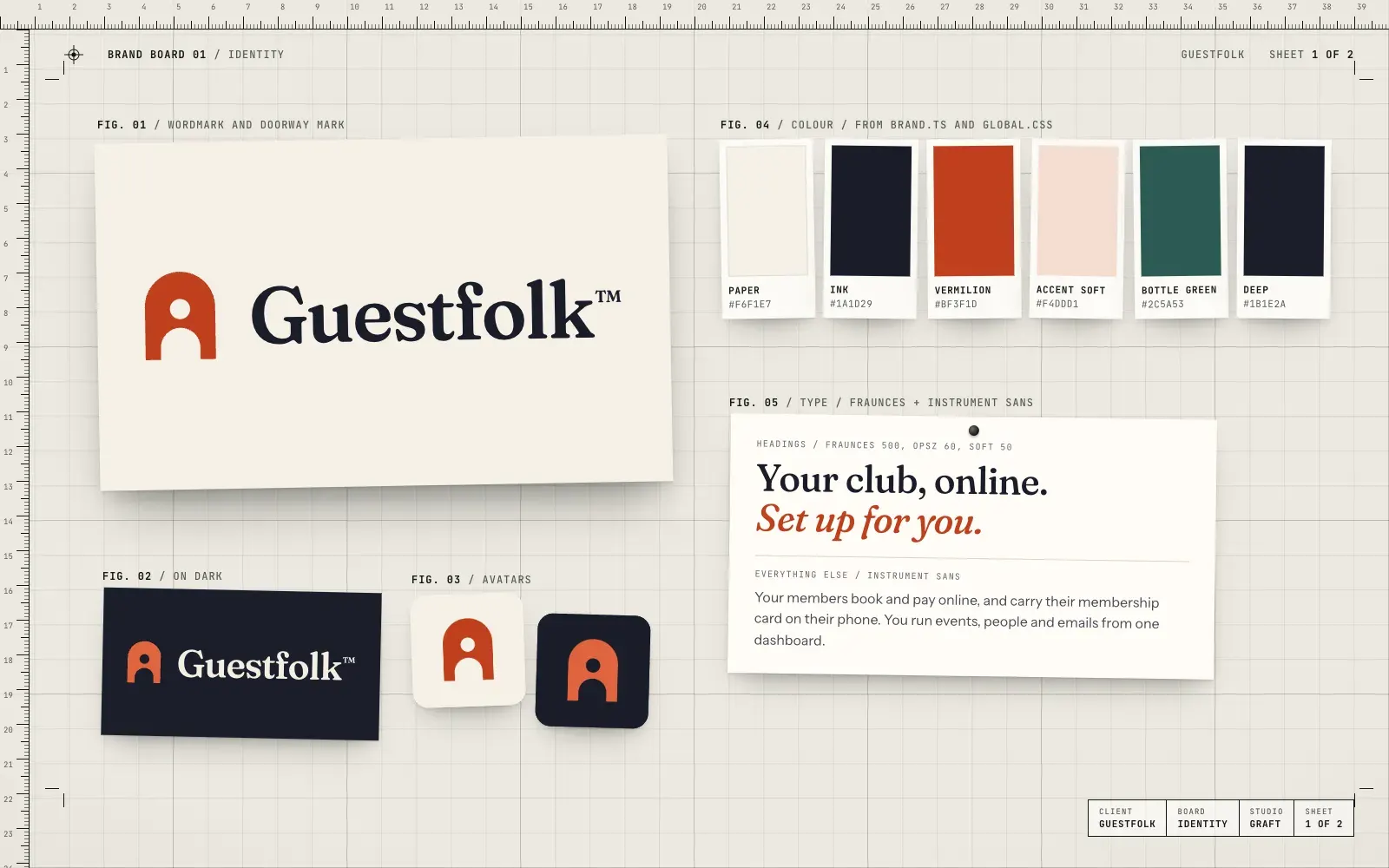Pick the Paper #F6F1E7 swatch

point(767,229)
